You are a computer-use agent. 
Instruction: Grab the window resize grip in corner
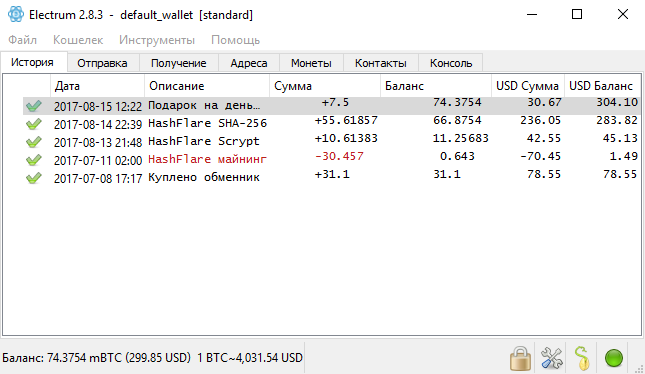(x=640, y=369)
